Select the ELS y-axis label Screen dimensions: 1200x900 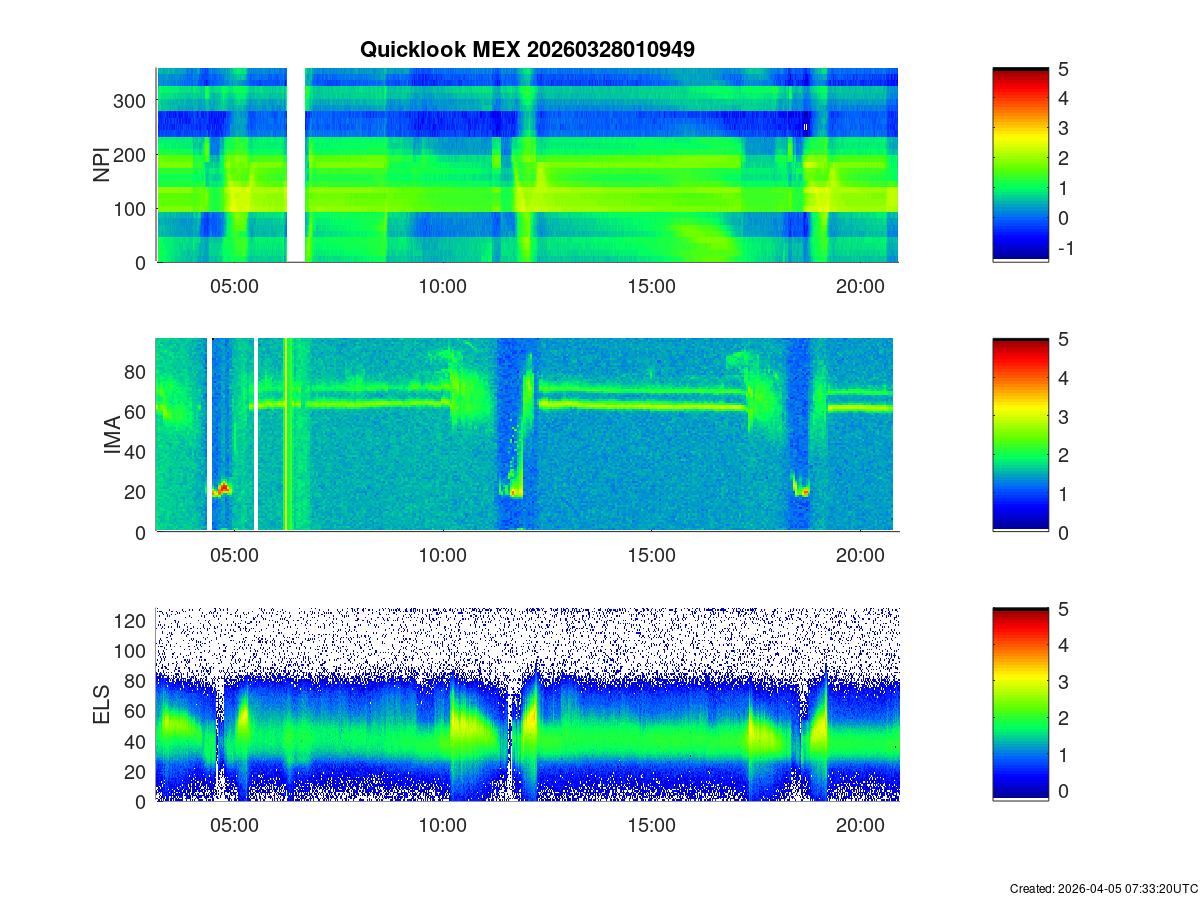coord(101,705)
